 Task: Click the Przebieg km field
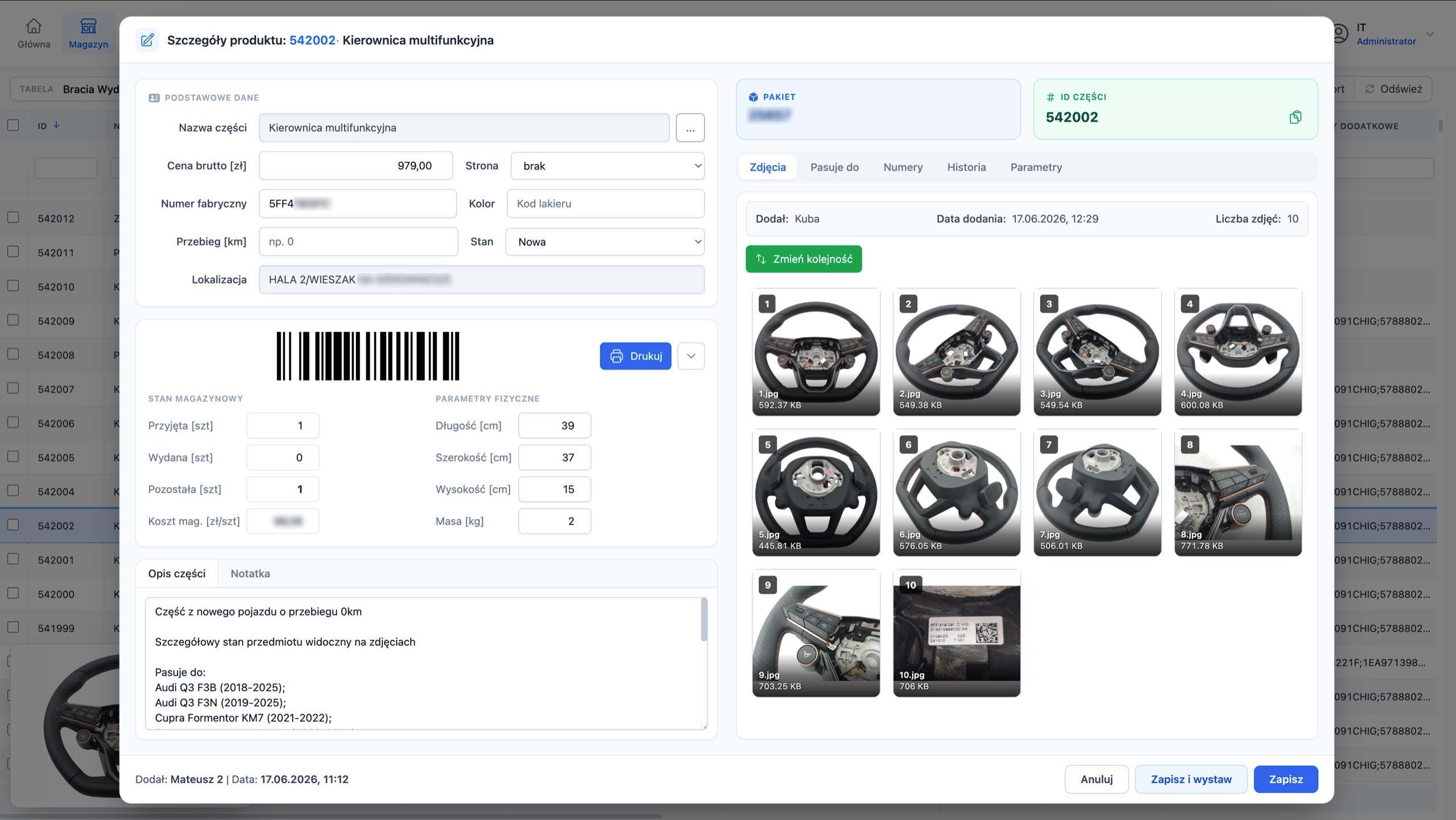pos(358,242)
